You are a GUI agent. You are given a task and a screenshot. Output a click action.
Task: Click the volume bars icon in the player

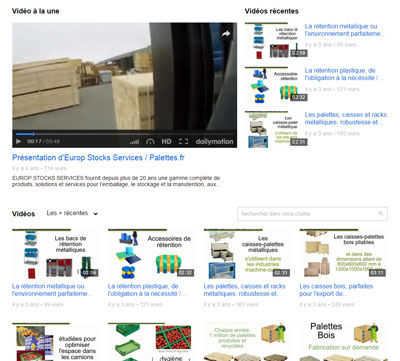[x=134, y=142]
